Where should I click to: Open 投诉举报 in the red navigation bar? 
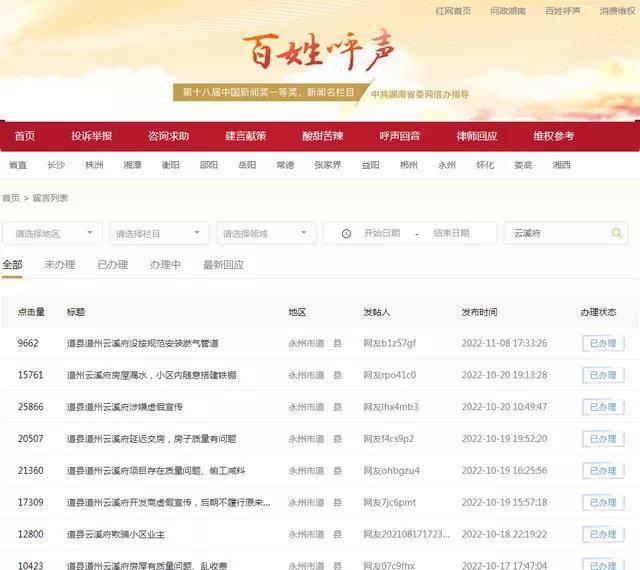pos(91,136)
